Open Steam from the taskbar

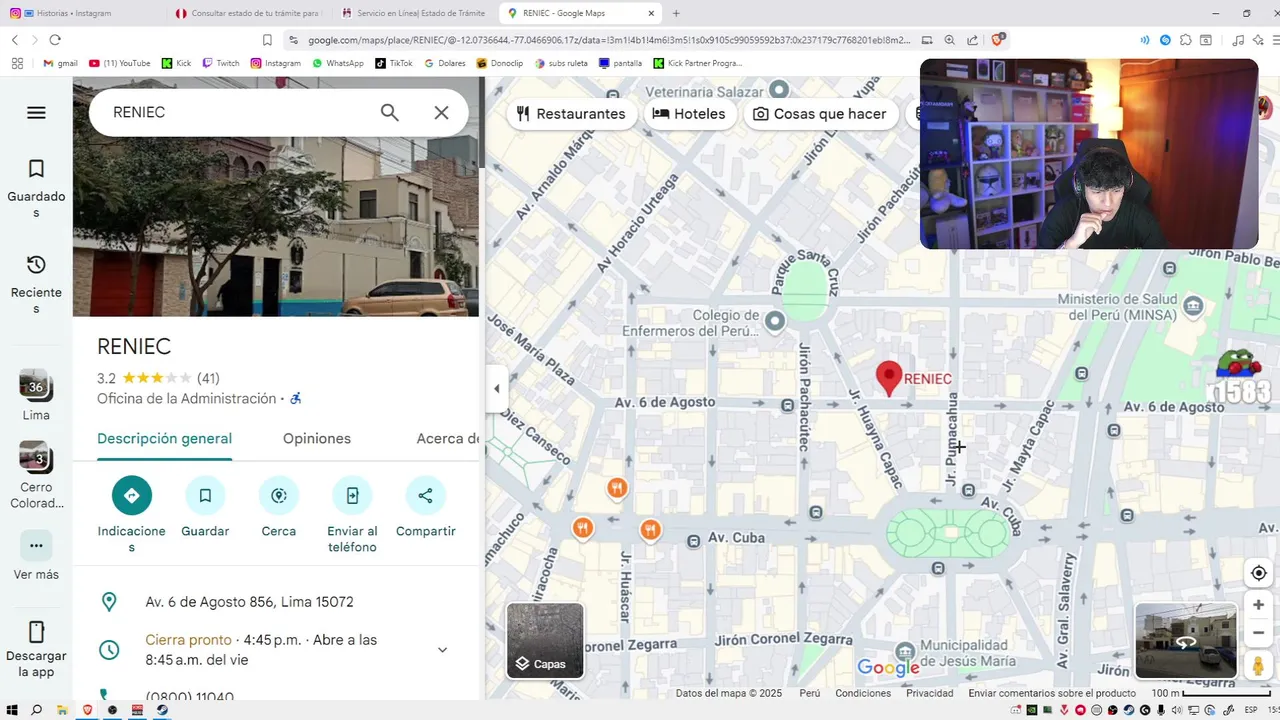tap(162, 710)
